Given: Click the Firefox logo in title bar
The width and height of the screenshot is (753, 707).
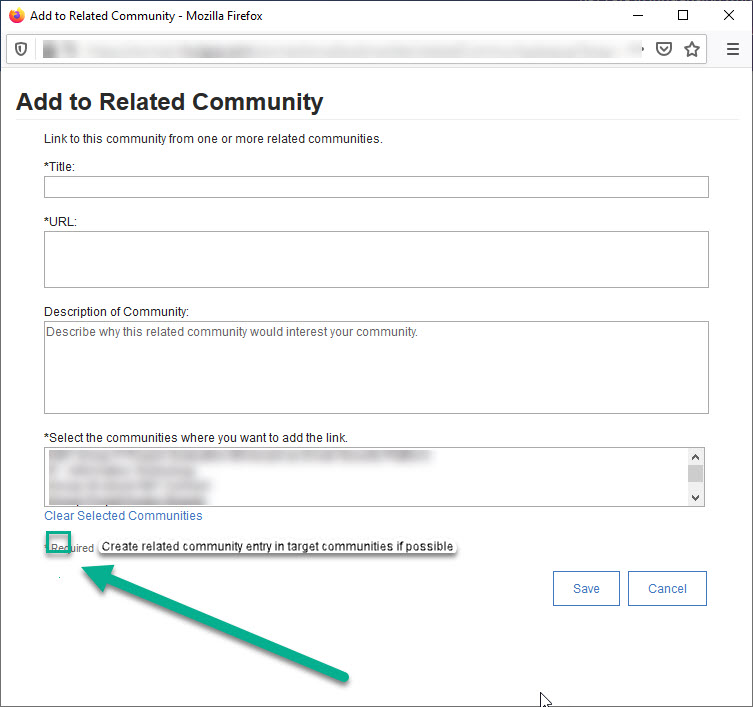Looking at the screenshot, I should coord(16,16).
